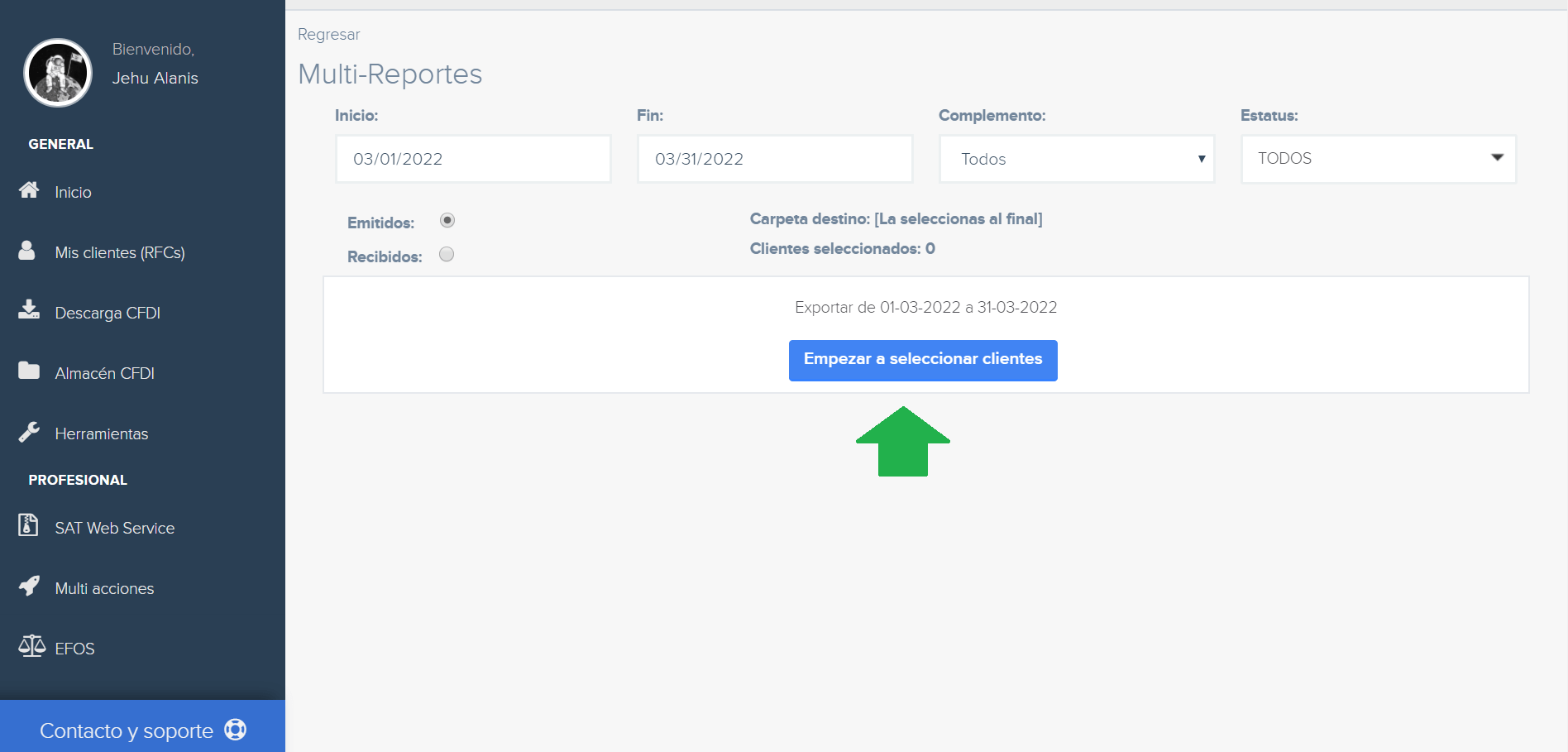This screenshot has height=752, width=1568.
Task: Select the Emitidos radio button
Action: [x=447, y=220]
